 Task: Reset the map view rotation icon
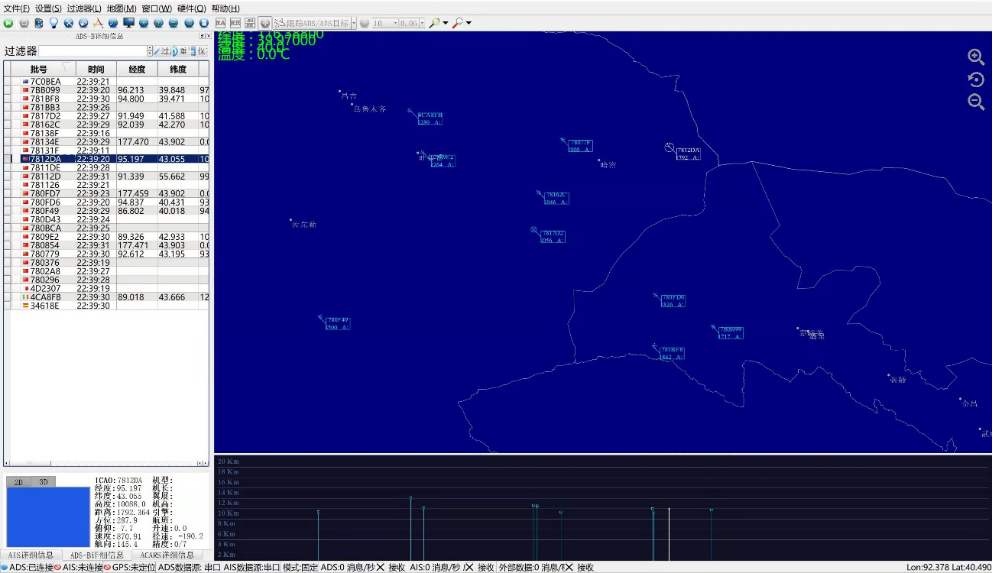click(x=976, y=79)
